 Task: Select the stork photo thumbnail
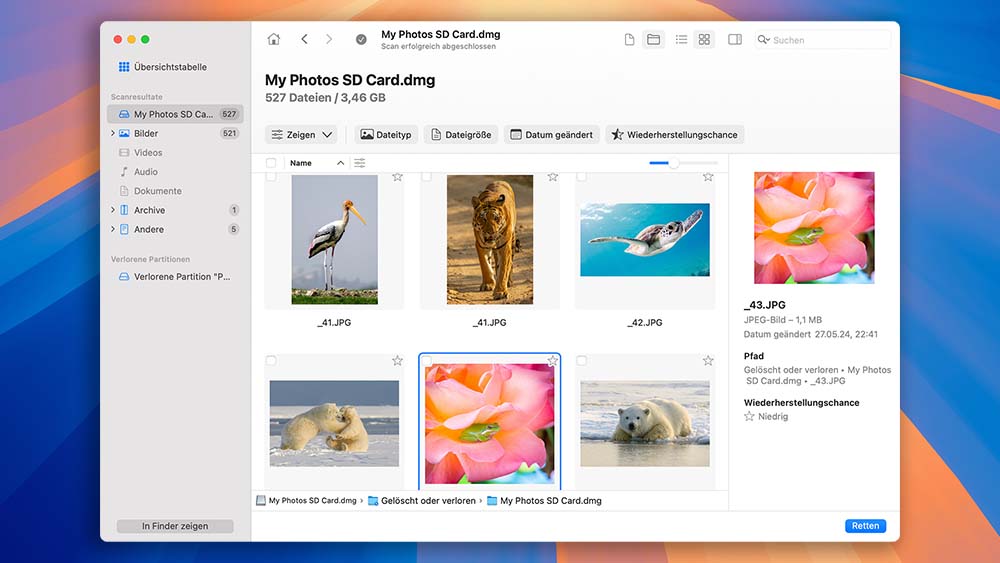point(334,240)
